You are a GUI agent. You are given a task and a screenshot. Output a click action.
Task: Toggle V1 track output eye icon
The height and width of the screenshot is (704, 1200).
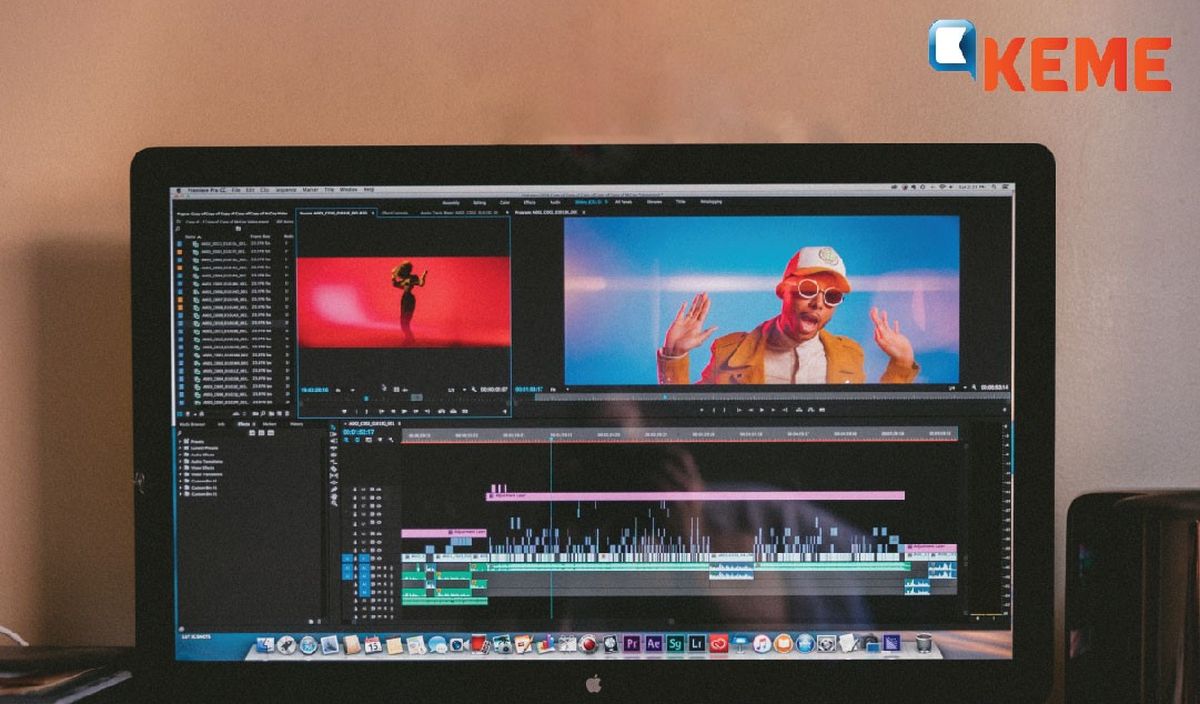pyautogui.click(x=379, y=558)
